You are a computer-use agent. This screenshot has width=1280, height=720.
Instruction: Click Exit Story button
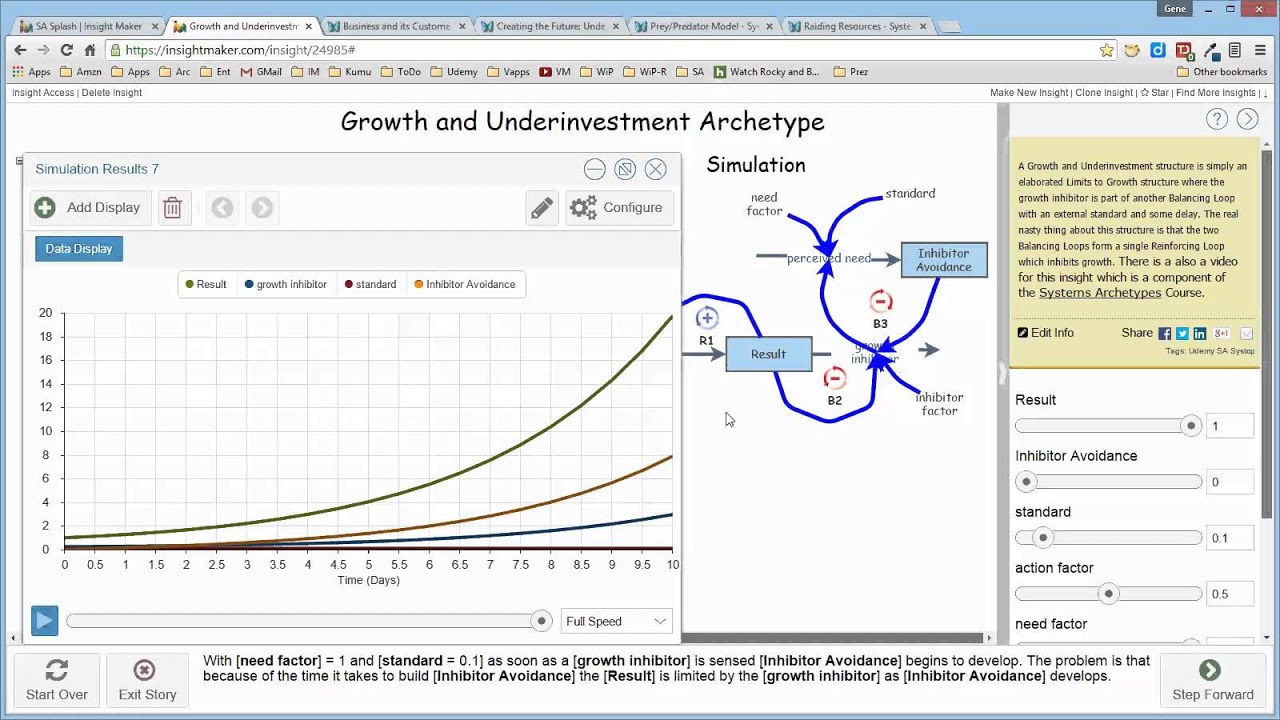tap(147, 680)
